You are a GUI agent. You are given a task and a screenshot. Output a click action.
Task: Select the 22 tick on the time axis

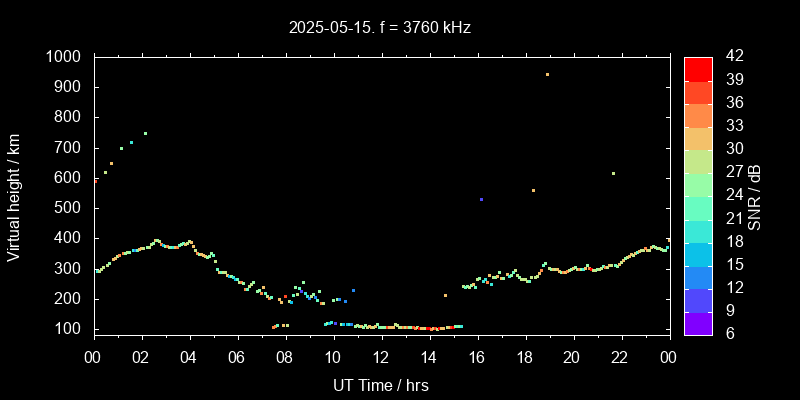620,356
